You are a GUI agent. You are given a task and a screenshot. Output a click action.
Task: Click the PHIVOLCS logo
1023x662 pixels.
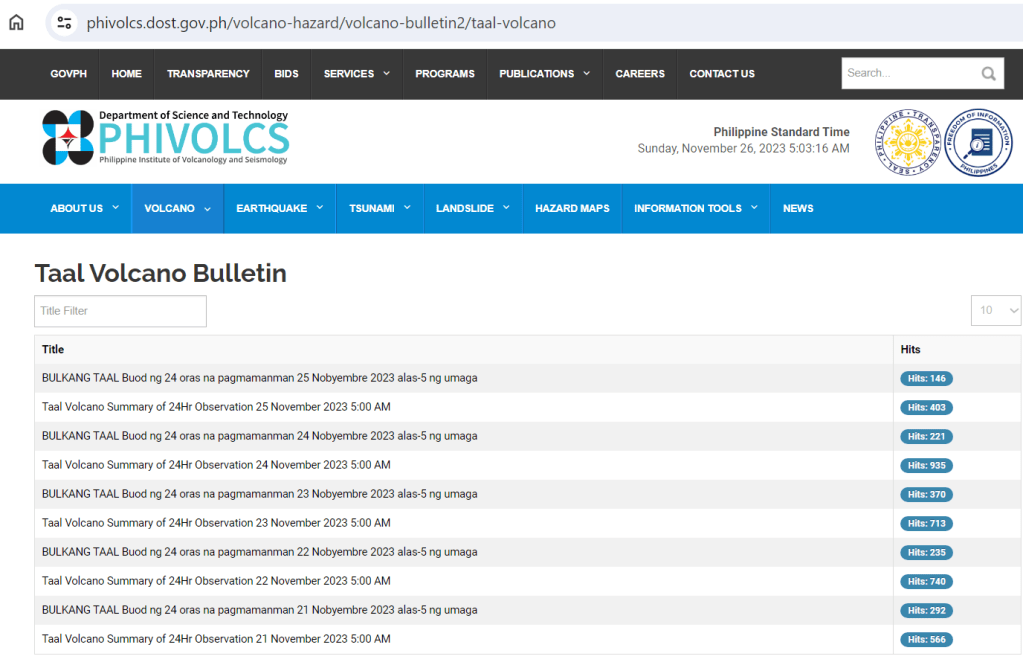point(165,138)
